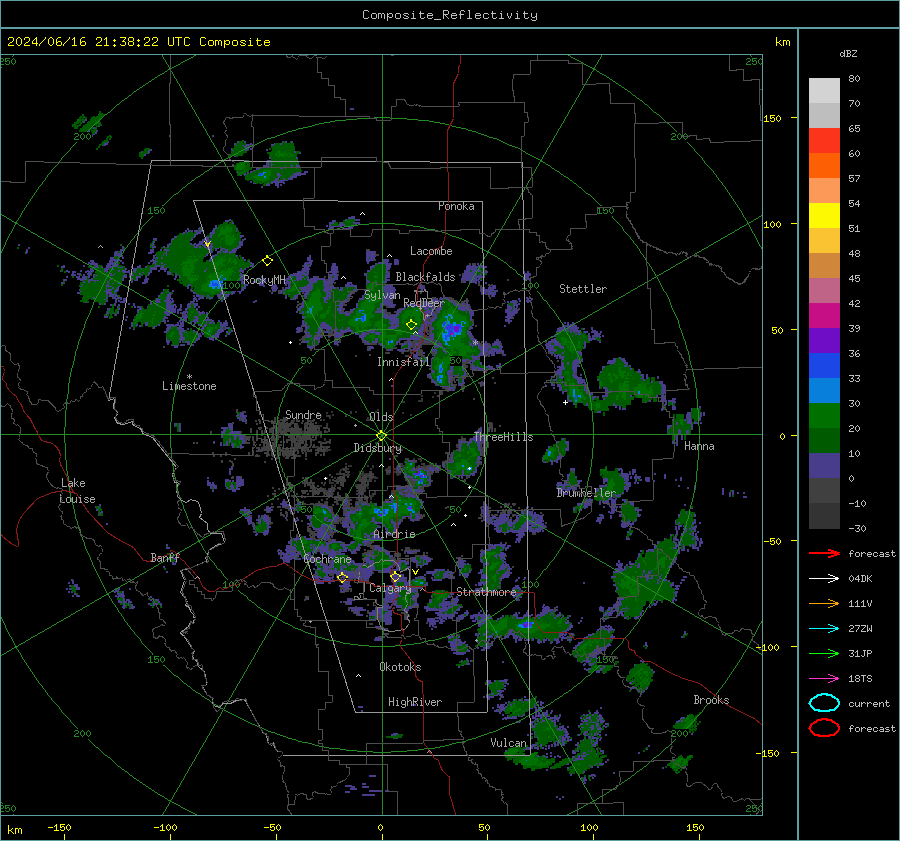Click the yellow diamond marker below Cochrane
This screenshot has height=841, width=900.
tap(342, 577)
